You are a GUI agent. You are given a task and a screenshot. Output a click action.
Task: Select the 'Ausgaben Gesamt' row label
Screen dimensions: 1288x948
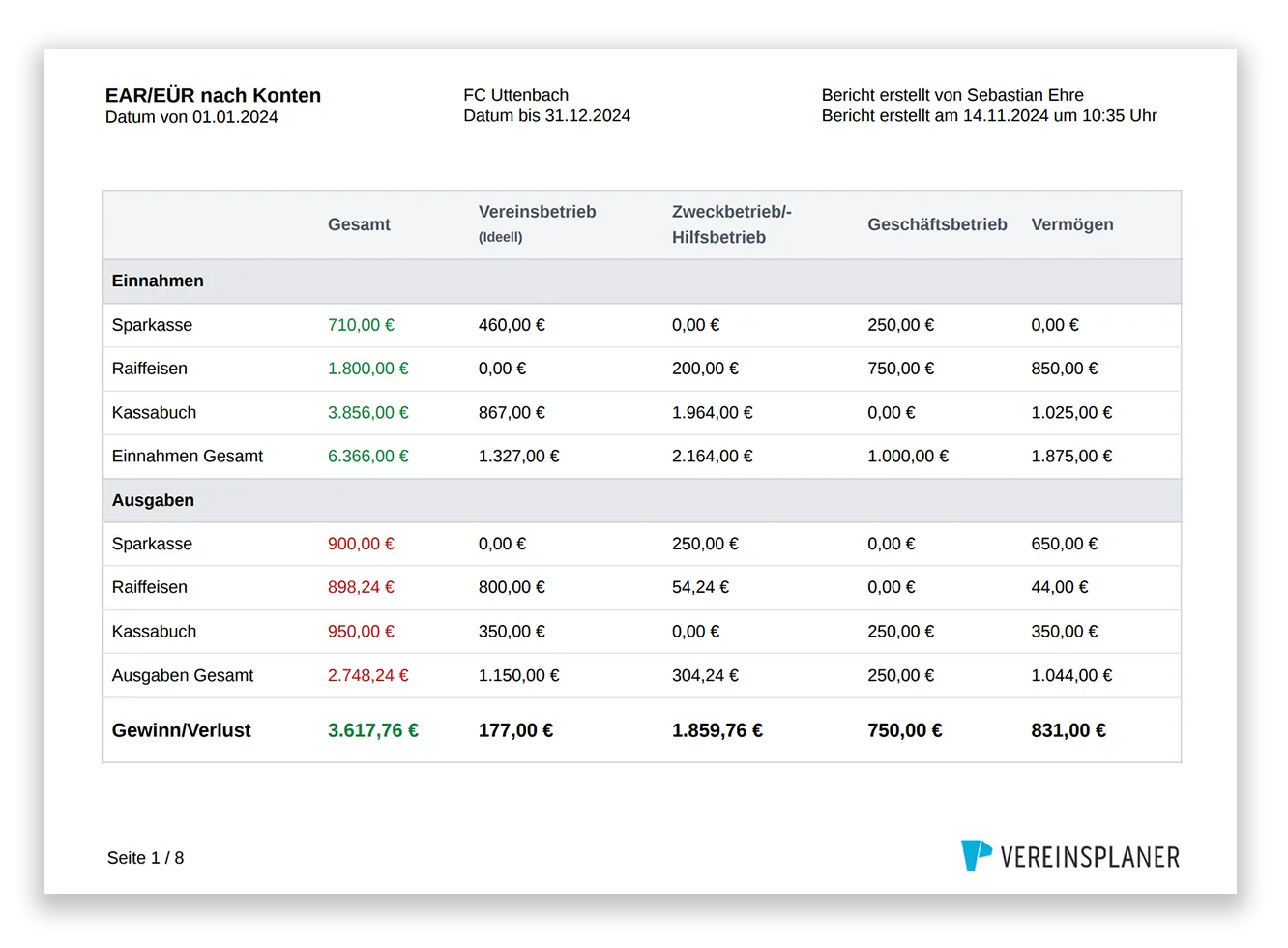tap(182, 675)
